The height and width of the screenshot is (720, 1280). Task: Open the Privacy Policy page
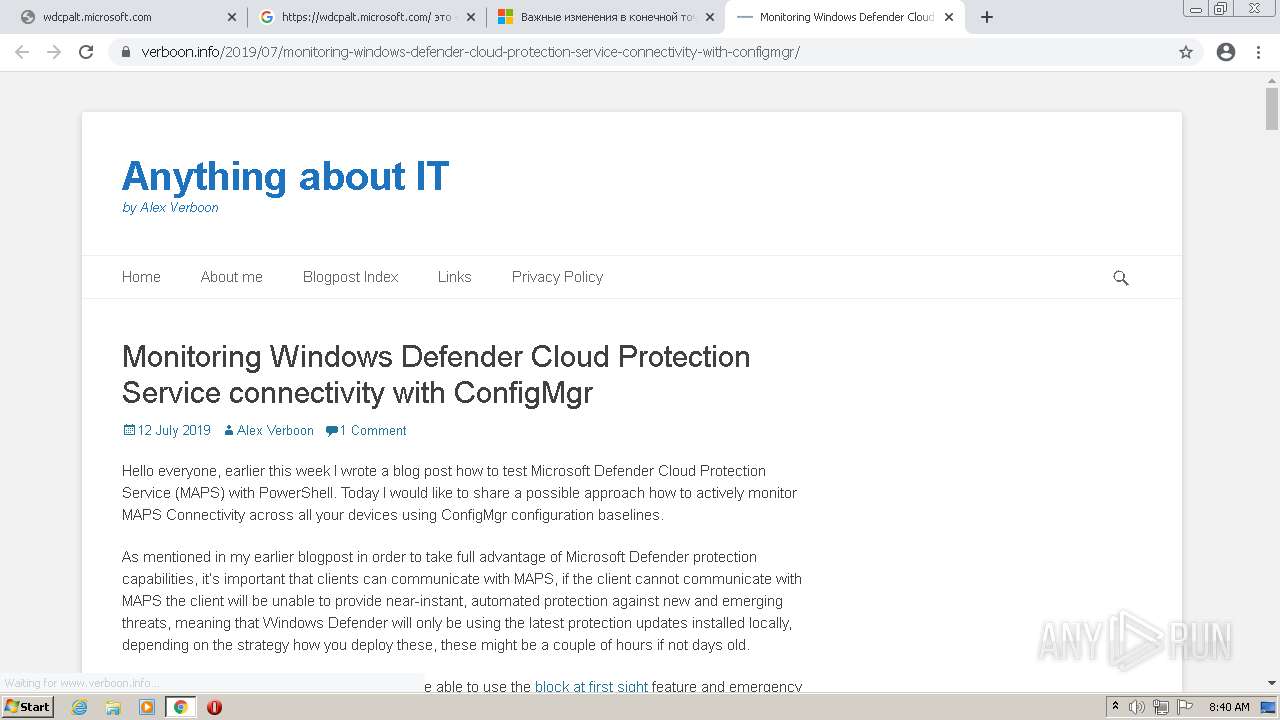[x=557, y=277]
